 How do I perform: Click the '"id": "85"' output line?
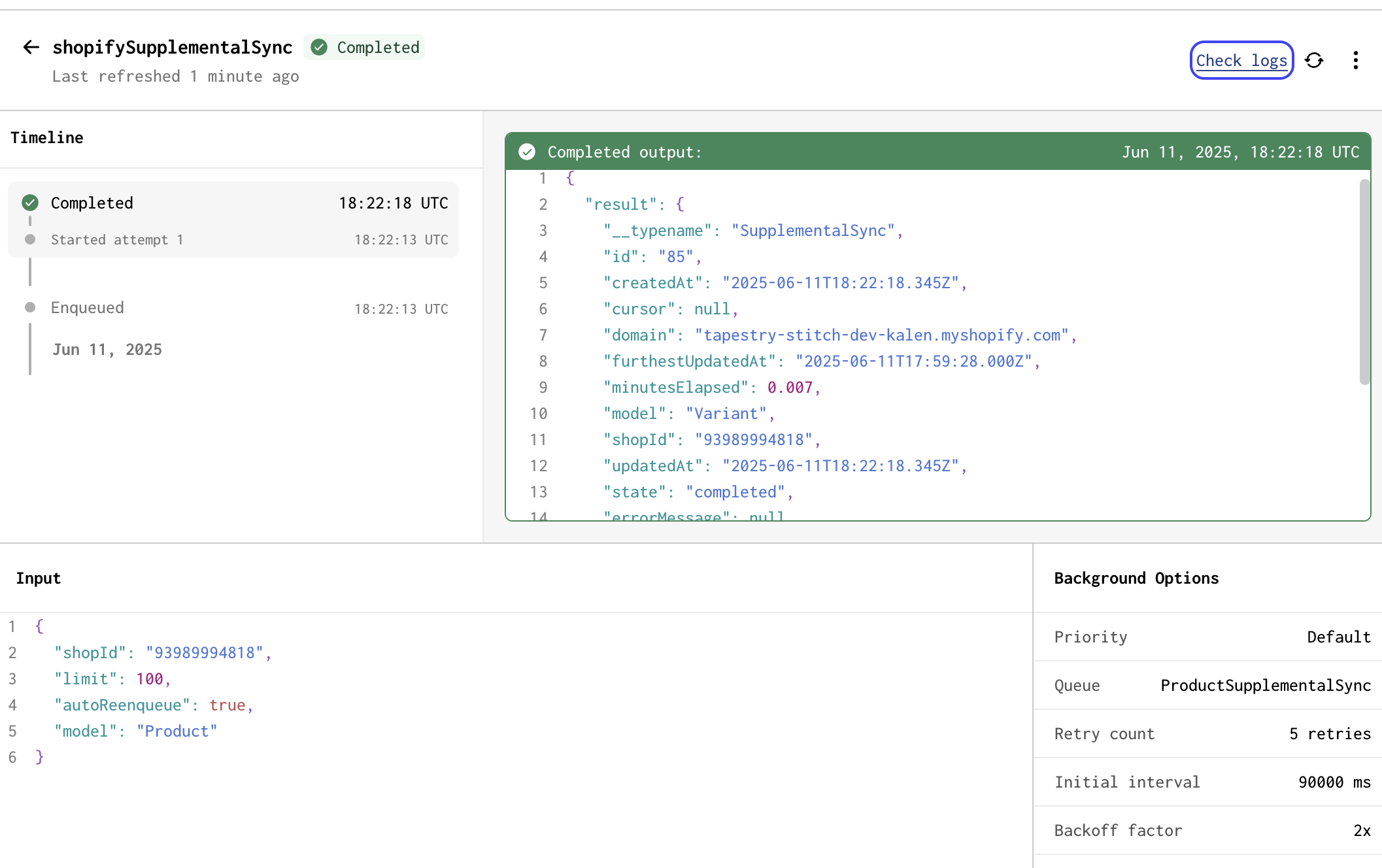pos(652,257)
